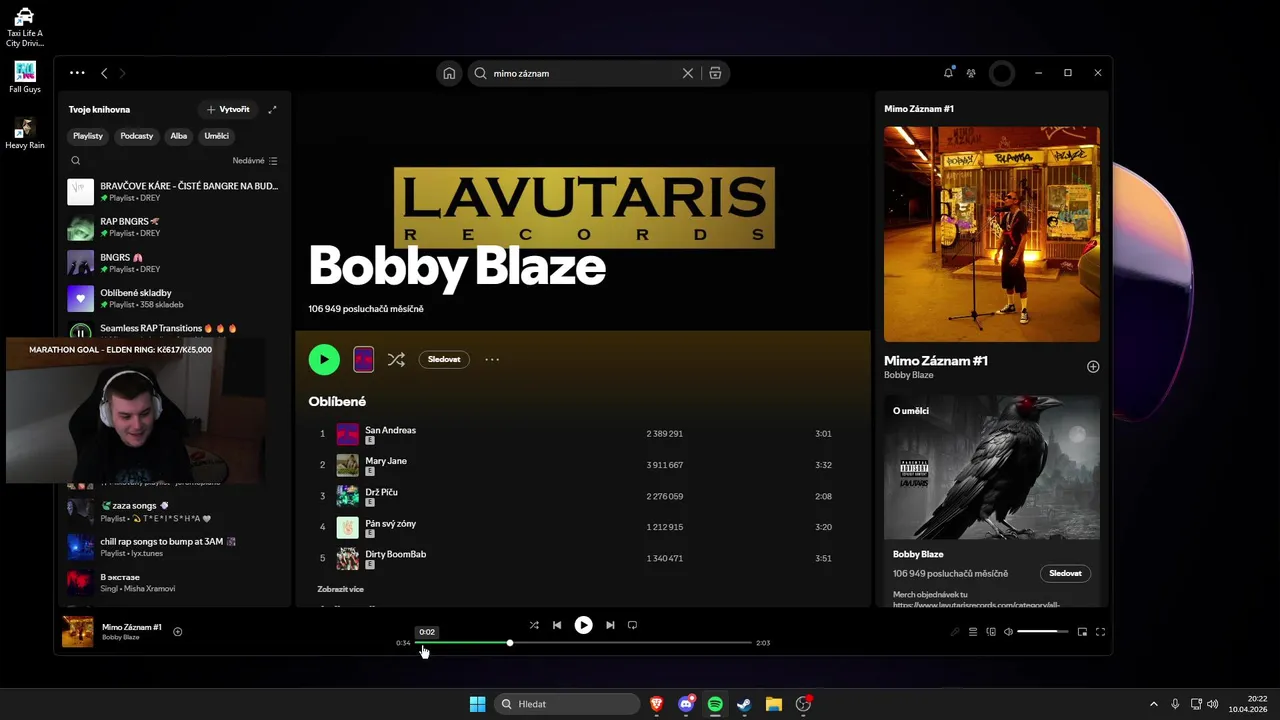Open the three-dots app menu
This screenshot has height=720, width=1280.
click(x=77, y=73)
